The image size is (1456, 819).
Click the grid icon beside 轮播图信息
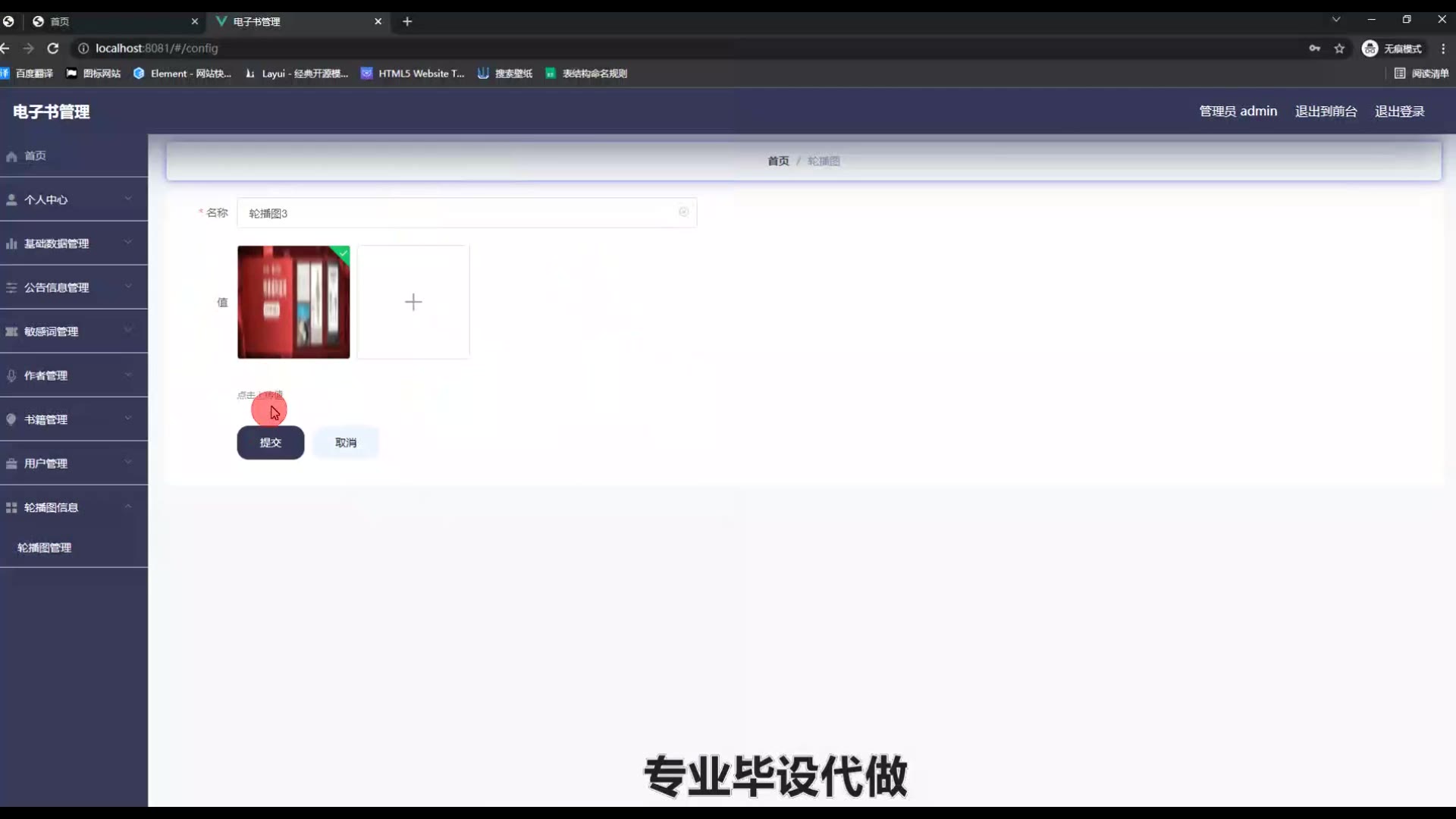(x=11, y=507)
